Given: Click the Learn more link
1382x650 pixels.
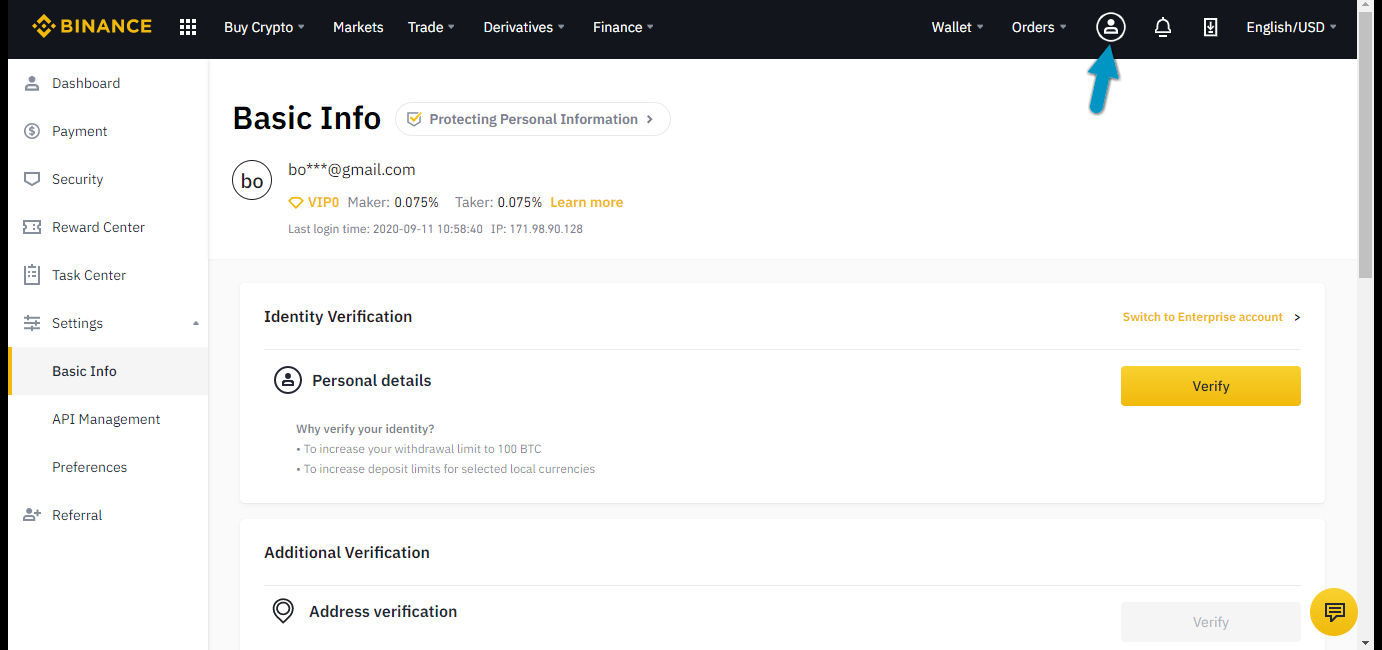Looking at the screenshot, I should (587, 202).
